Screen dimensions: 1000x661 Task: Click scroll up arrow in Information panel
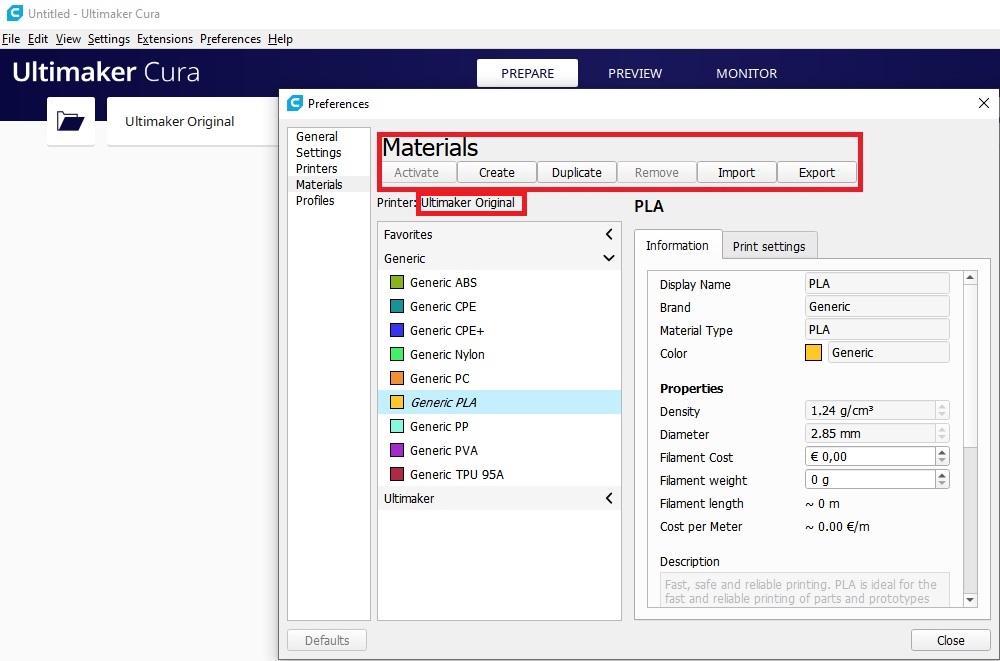click(x=970, y=278)
